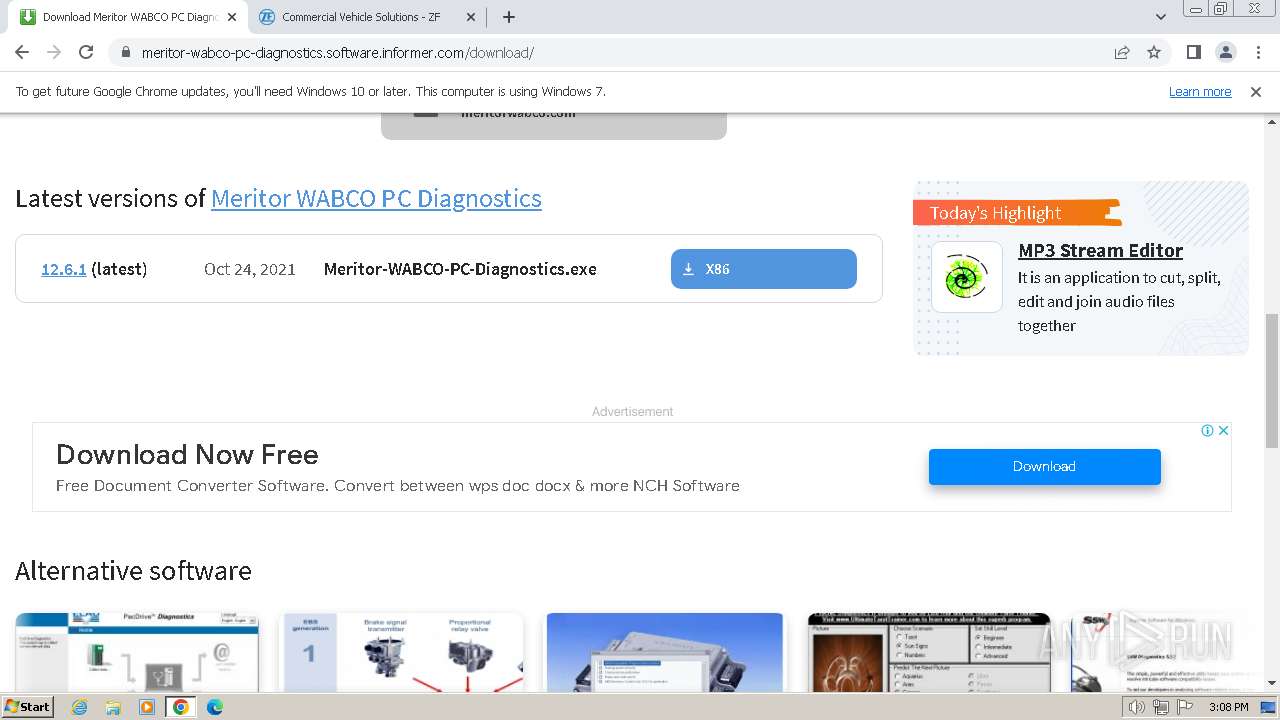Screen dimensions: 1280x720
Task: Open Windows Explorer folder from taskbar
Action: tap(114, 707)
